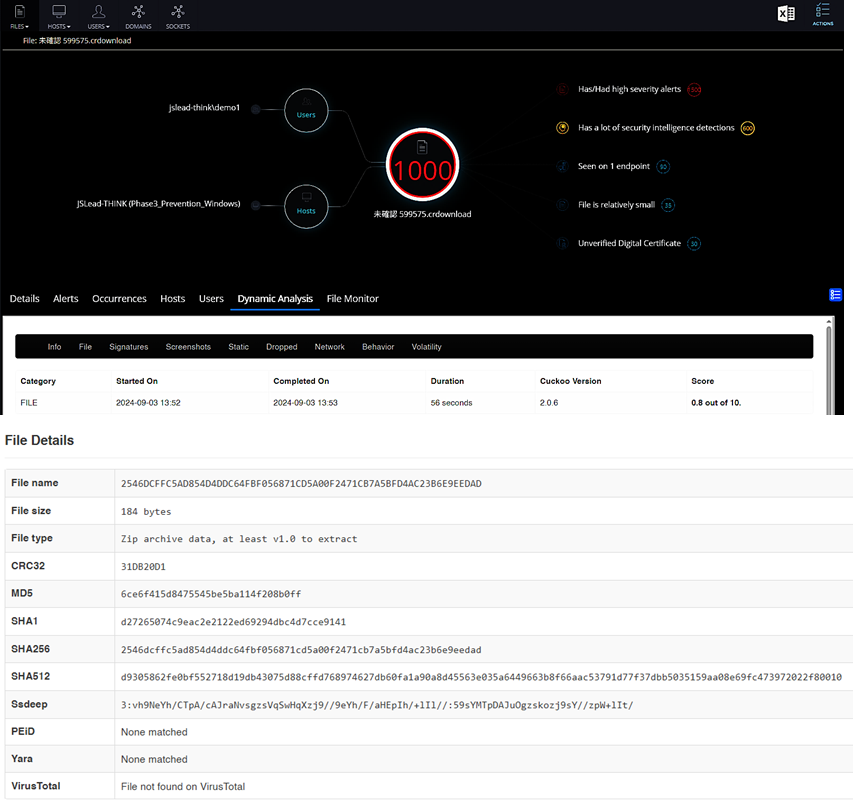853x800 pixels.
Task: Click the Domains network icon
Action: point(138,15)
